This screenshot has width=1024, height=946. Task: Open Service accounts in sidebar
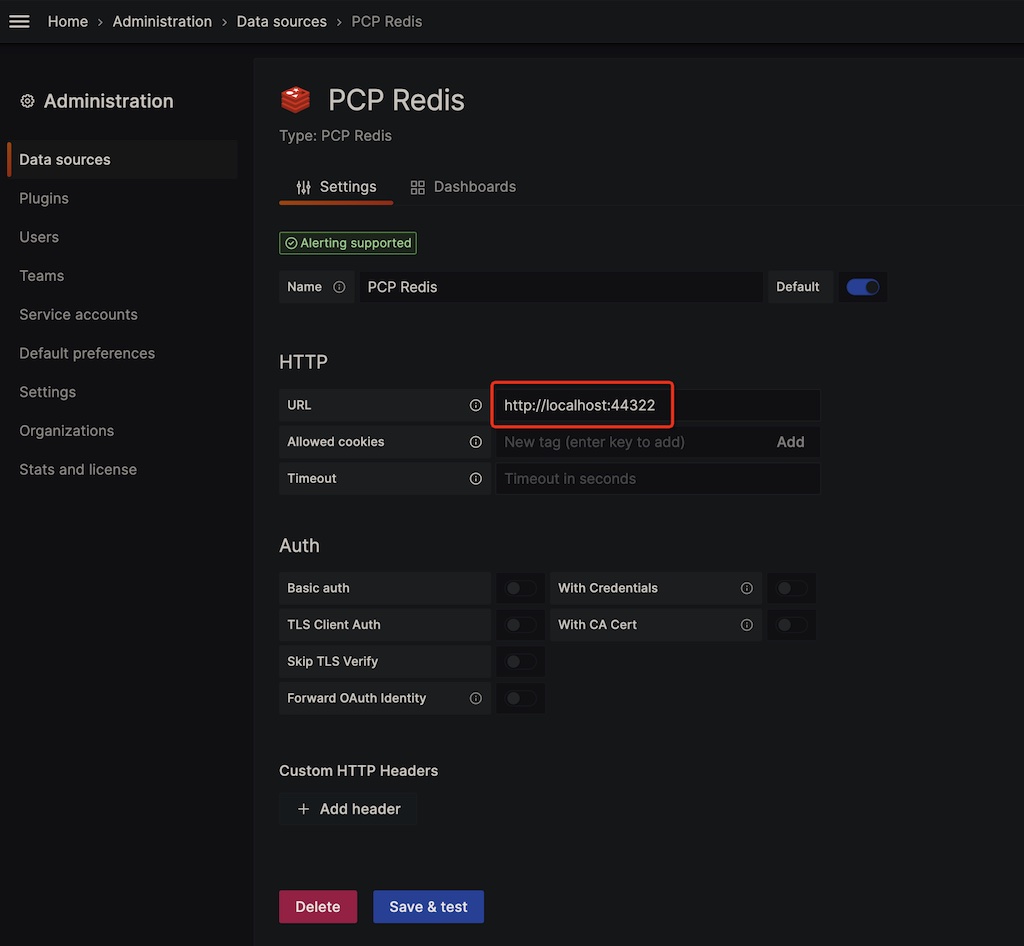[78, 315]
